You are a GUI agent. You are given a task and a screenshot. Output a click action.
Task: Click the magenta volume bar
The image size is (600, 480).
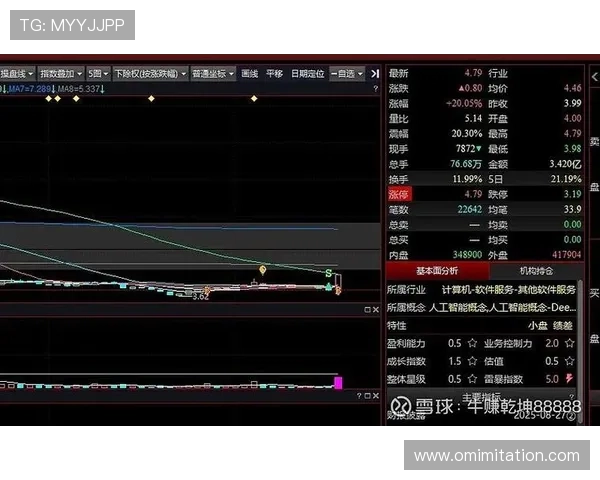(338, 382)
